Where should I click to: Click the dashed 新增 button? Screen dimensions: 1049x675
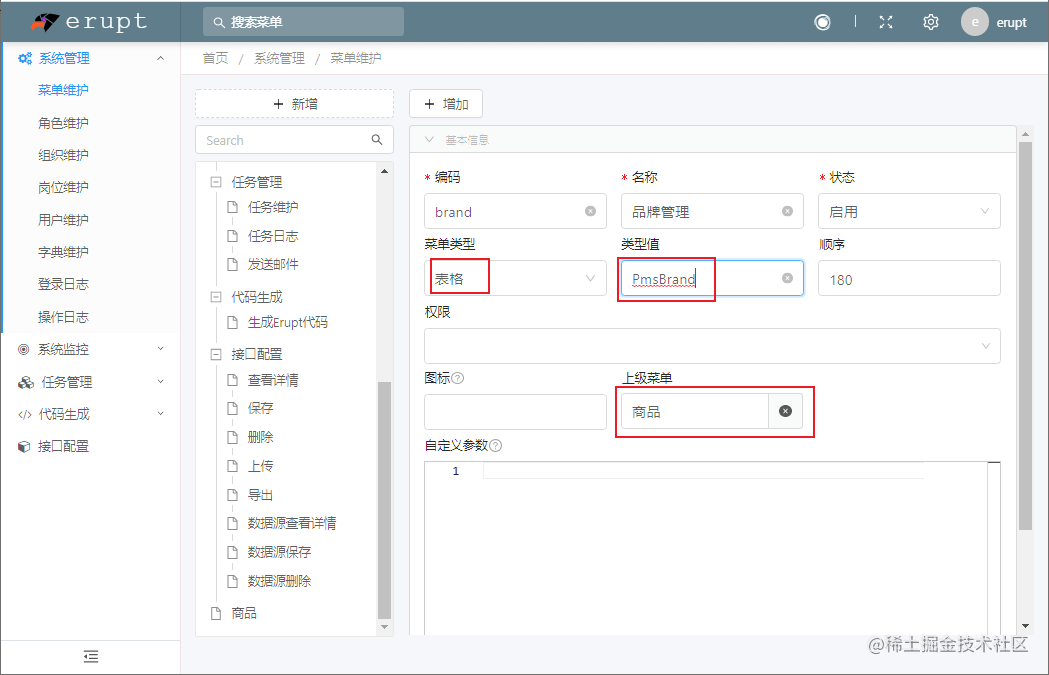(294, 104)
